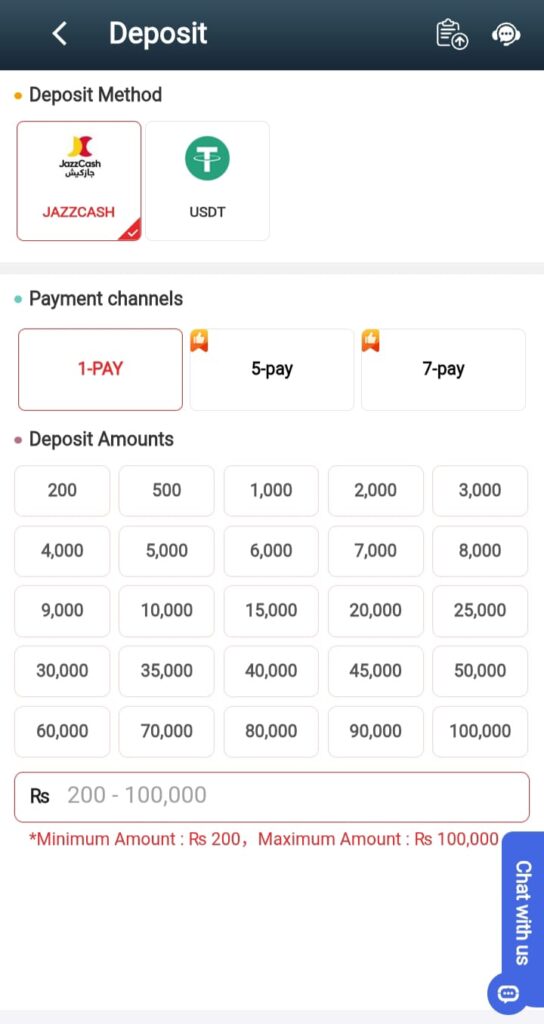
Task: Focus the Rs amount input field
Action: pos(272,797)
